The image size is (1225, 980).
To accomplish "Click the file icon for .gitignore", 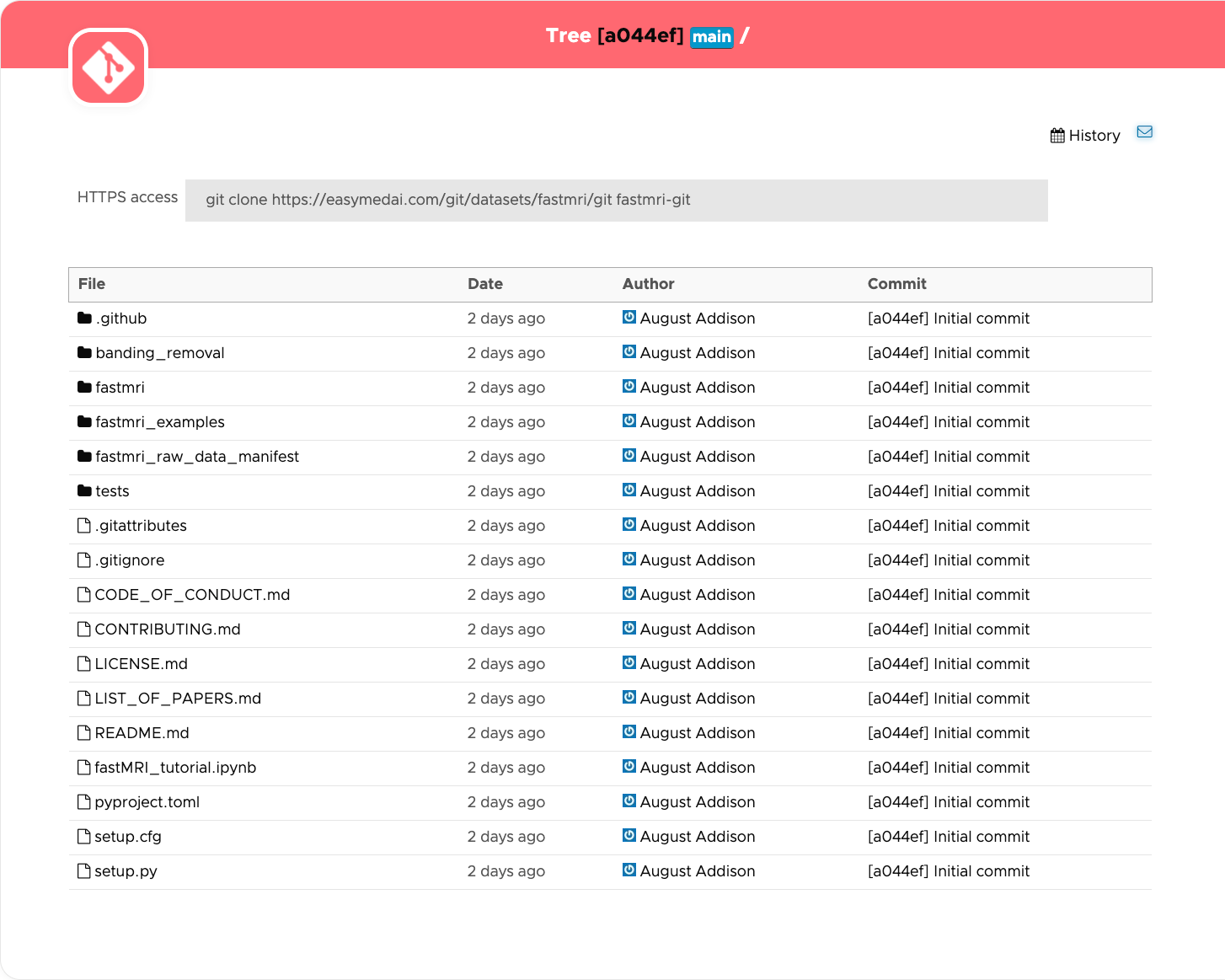I will 84,560.
